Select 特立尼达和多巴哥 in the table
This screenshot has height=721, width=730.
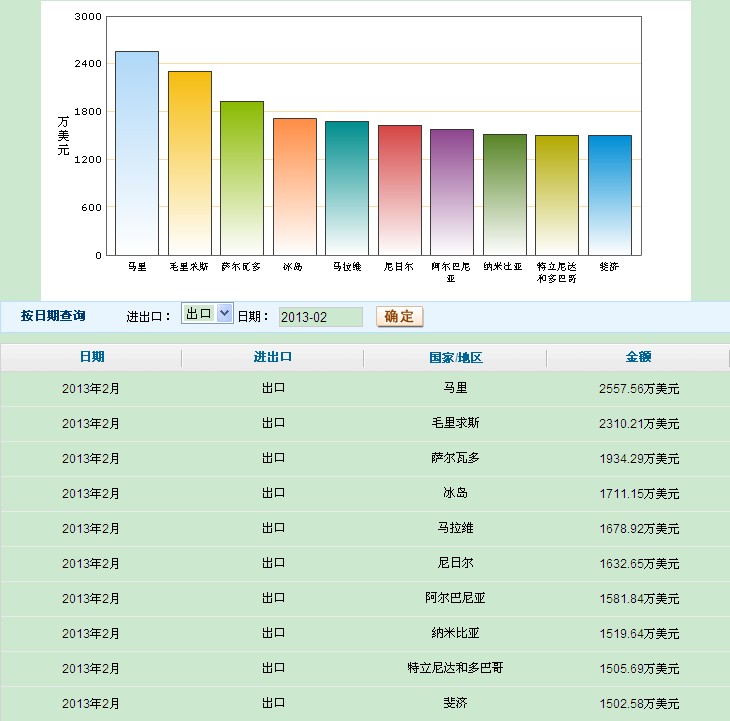[x=455, y=667]
